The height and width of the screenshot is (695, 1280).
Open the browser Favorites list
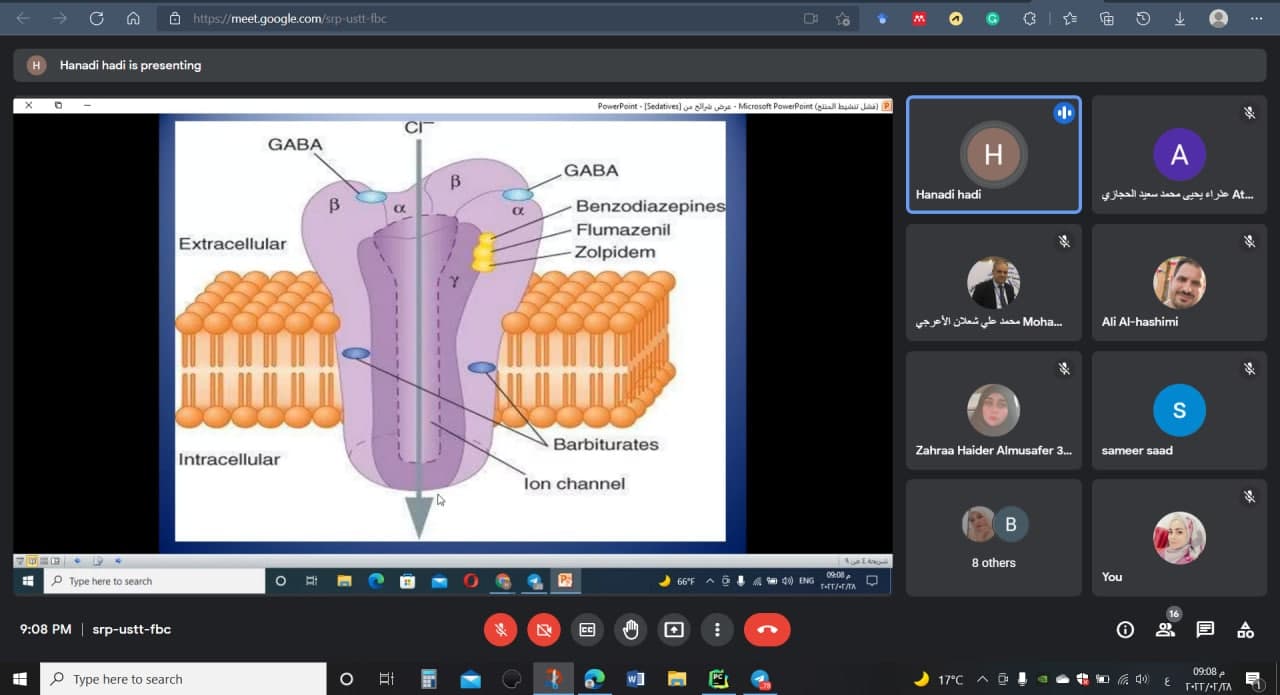click(x=1070, y=18)
